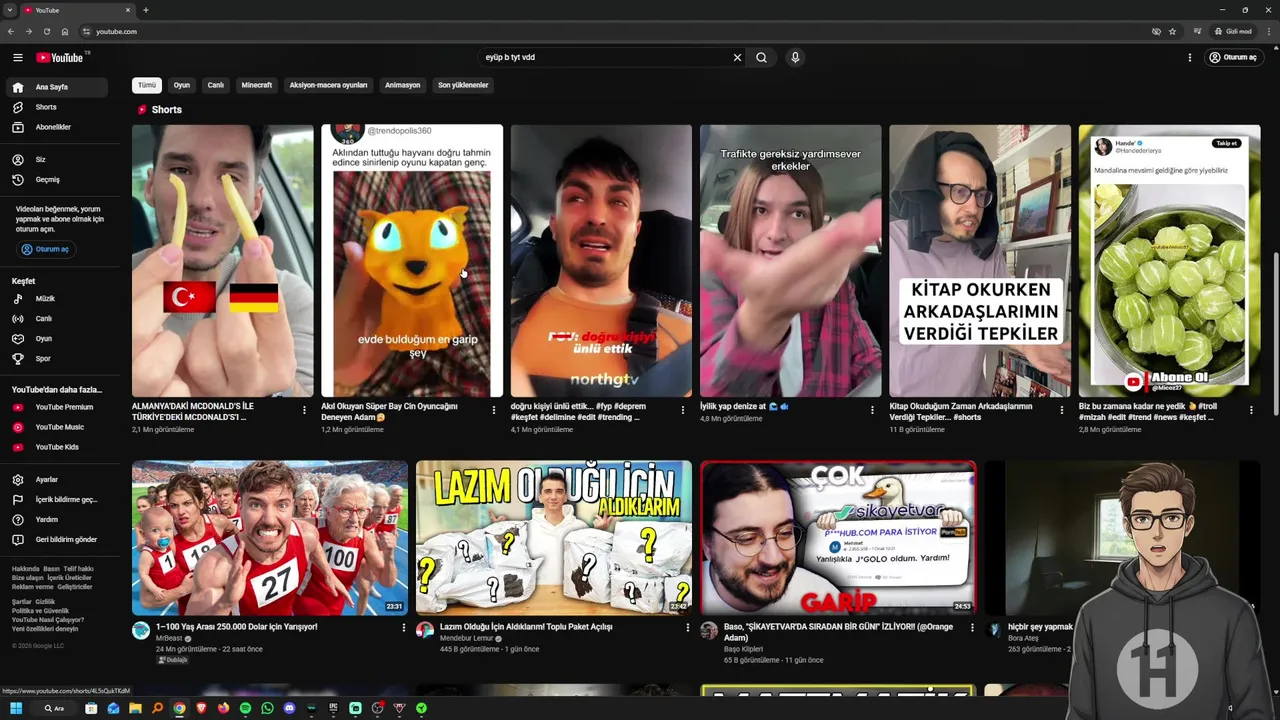Open Shorts from the sidebar
This screenshot has height=720, width=1280.
click(x=56, y=107)
